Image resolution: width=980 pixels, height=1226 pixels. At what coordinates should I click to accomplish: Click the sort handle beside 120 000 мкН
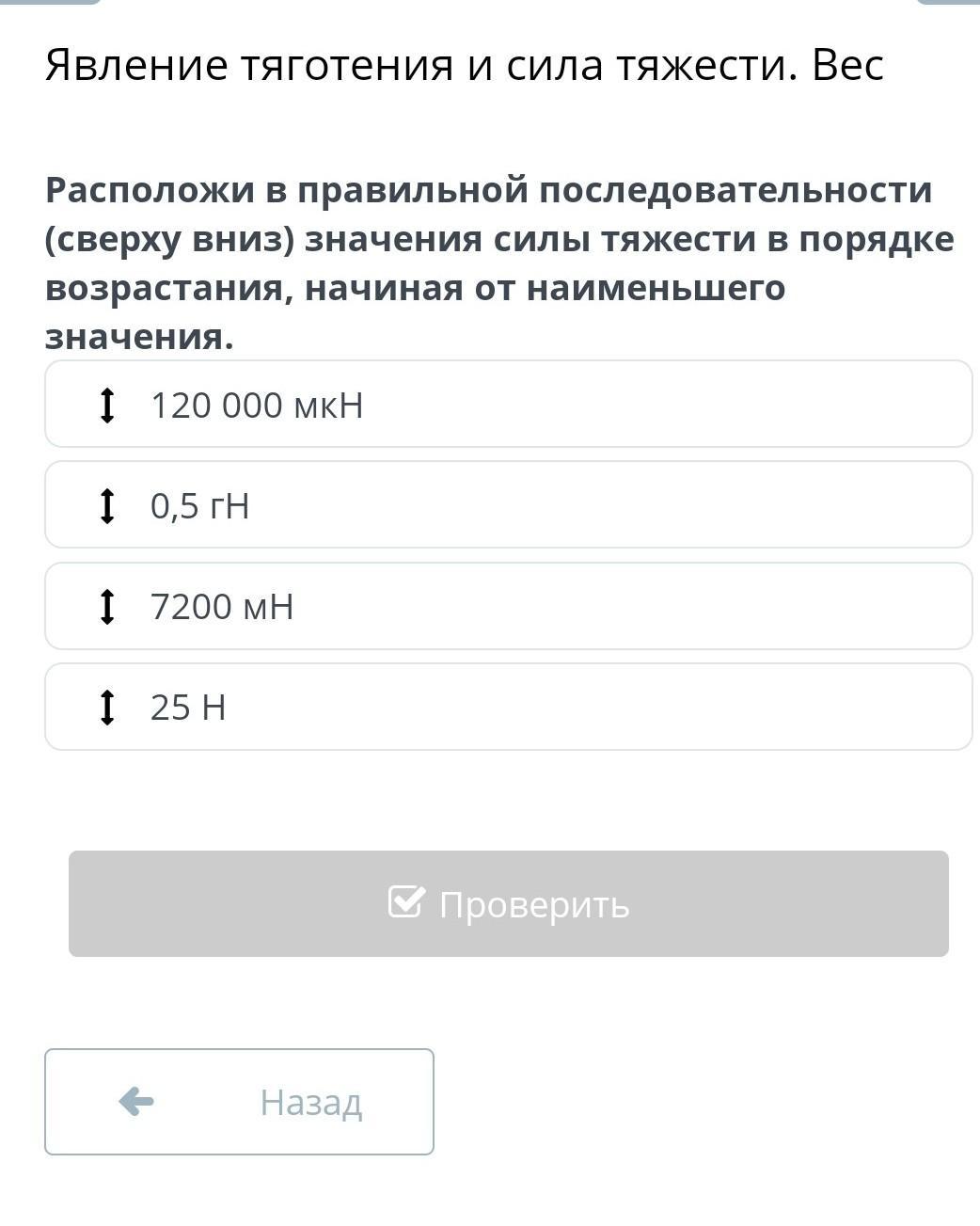tap(107, 405)
